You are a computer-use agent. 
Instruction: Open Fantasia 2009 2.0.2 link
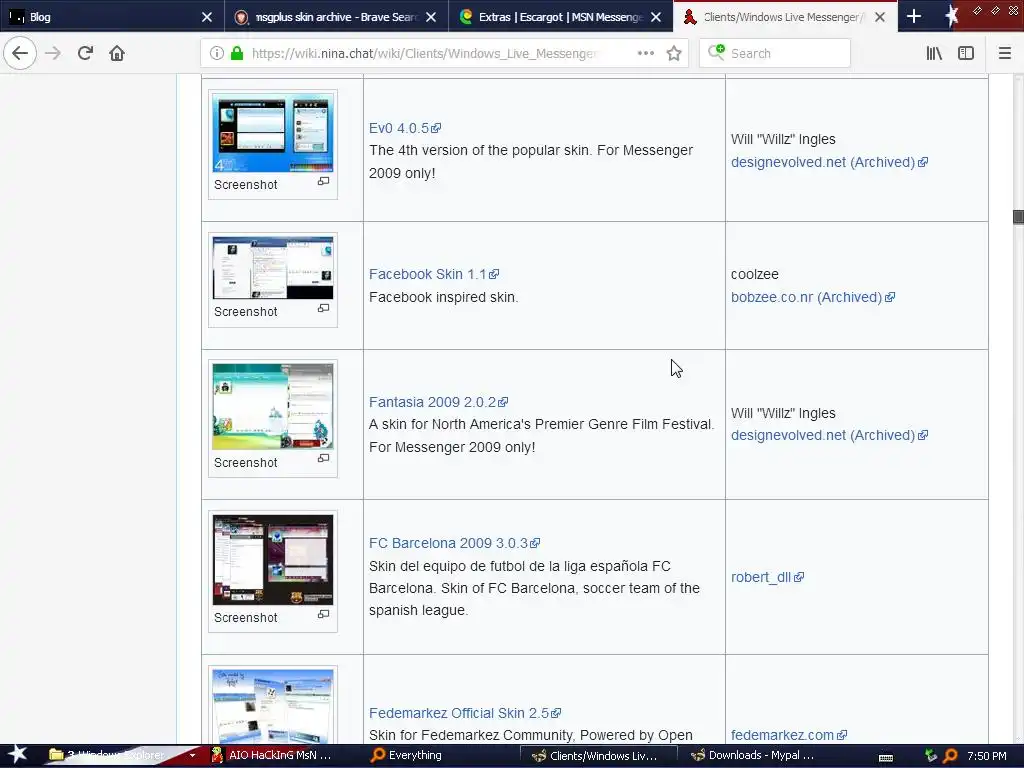tap(438, 402)
